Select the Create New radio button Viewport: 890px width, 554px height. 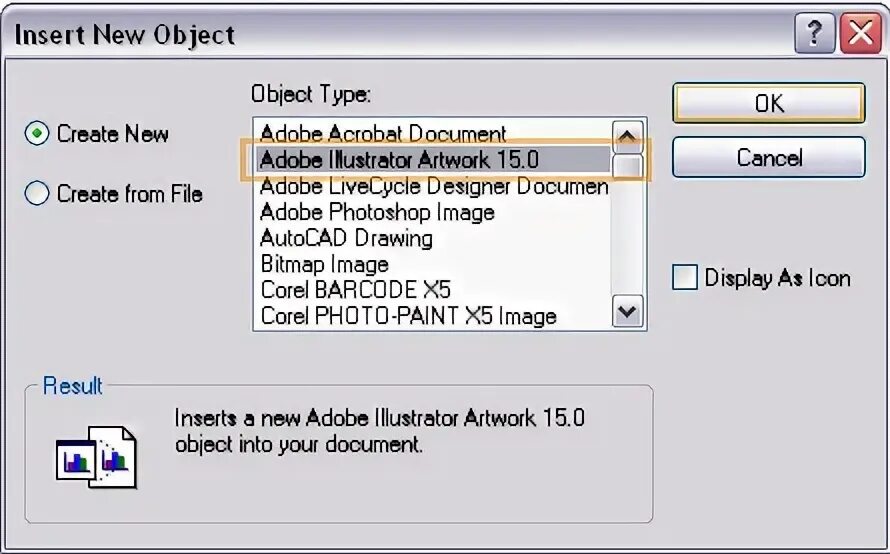click(x=37, y=134)
